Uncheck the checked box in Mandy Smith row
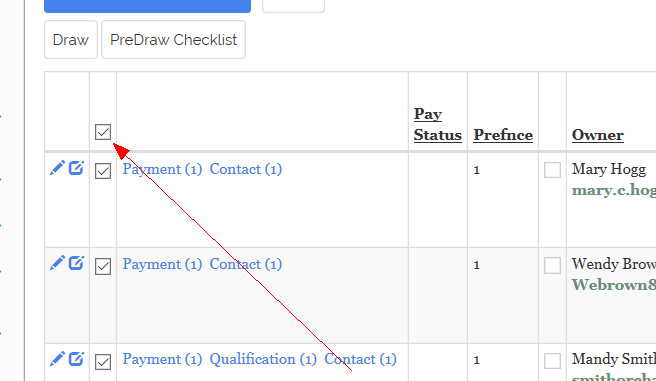 pos(103,362)
